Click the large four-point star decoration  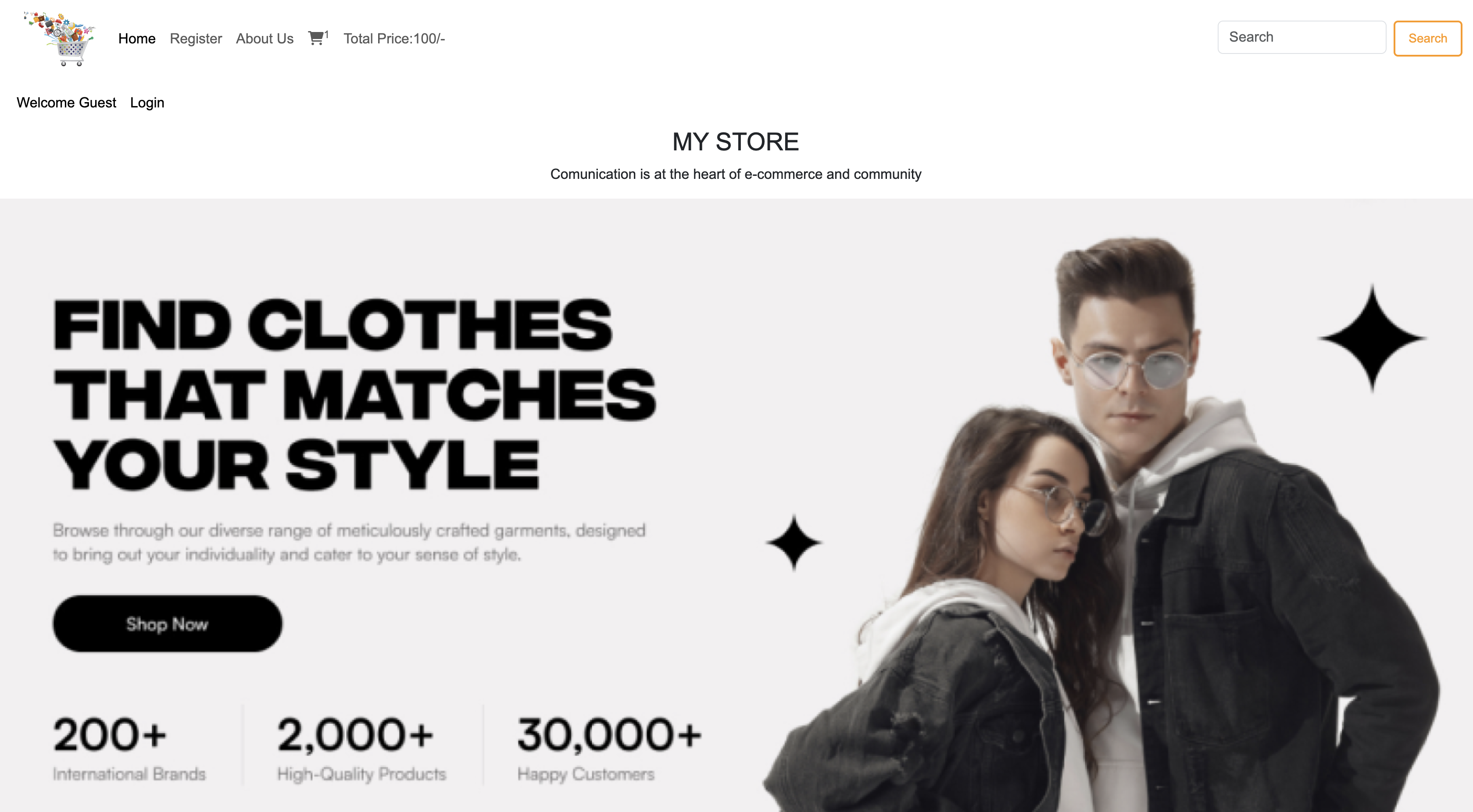click(x=1373, y=338)
